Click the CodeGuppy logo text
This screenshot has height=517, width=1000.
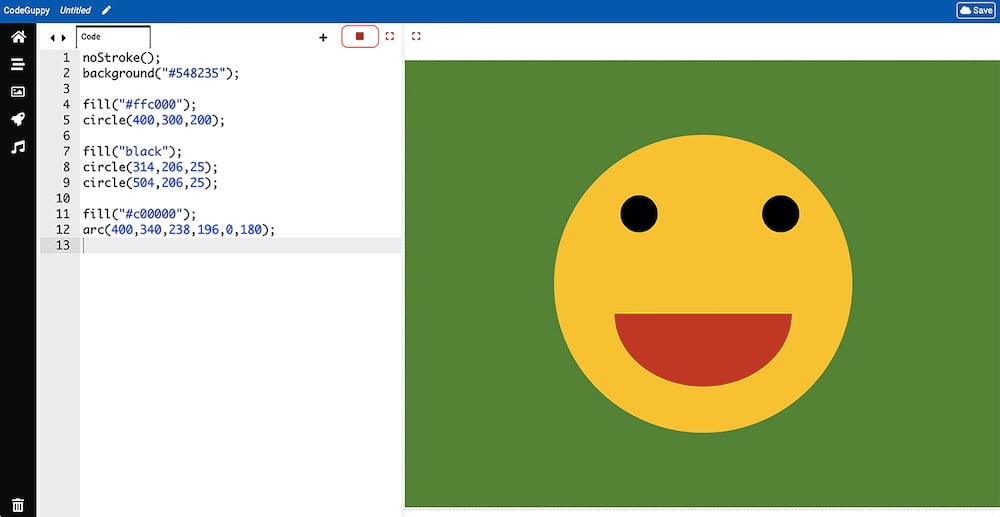coord(27,10)
